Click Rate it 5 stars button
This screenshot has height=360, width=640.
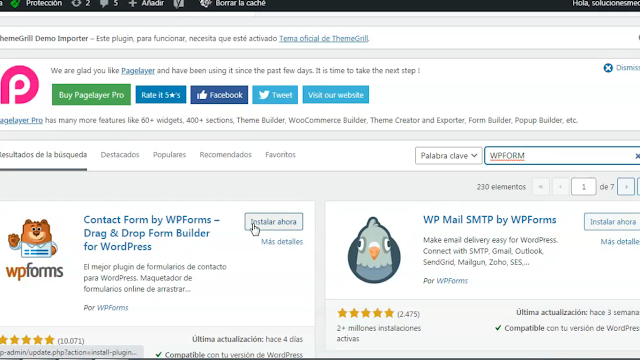pos(161,95)
